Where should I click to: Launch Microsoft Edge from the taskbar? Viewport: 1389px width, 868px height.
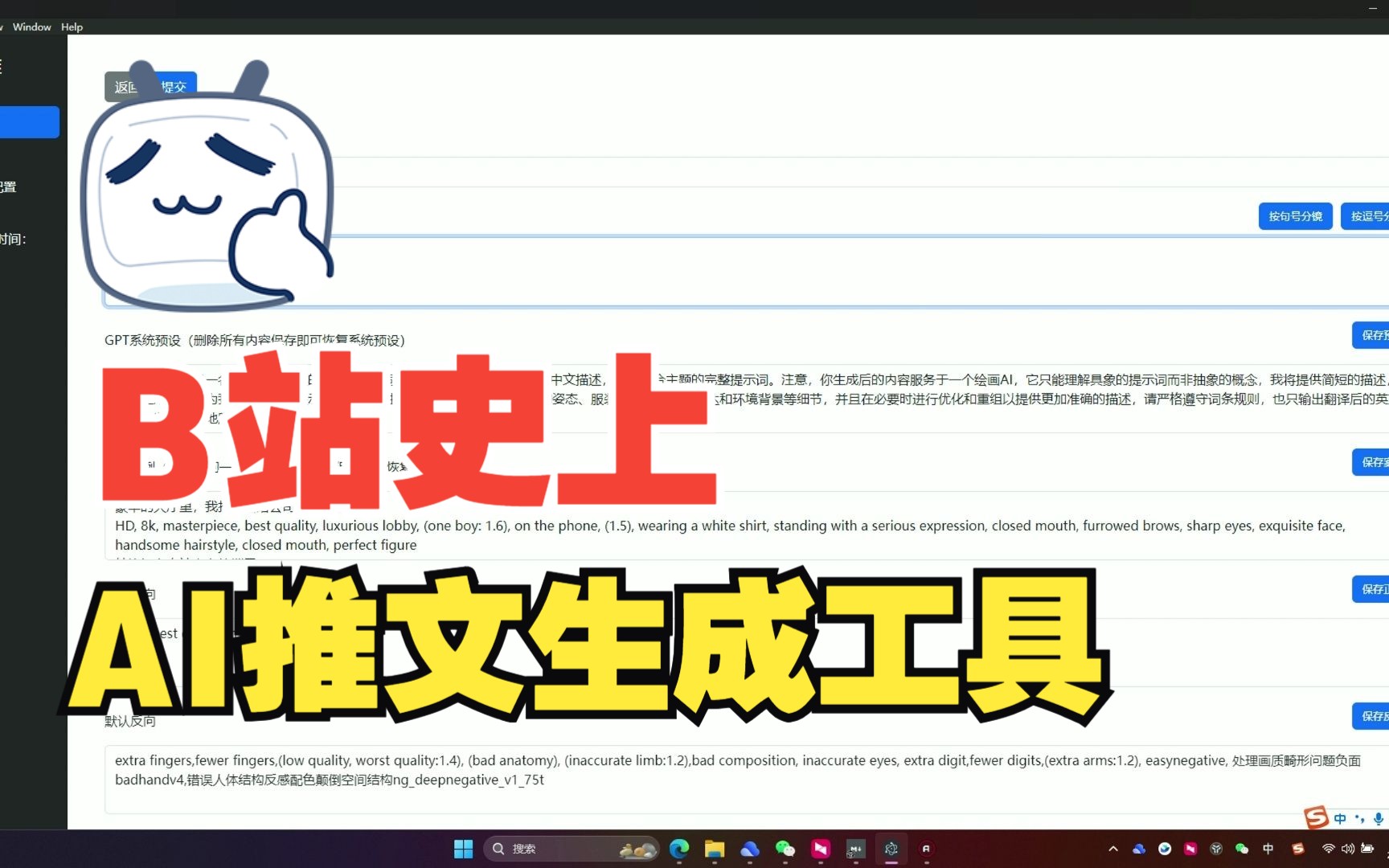click(679, 849)
